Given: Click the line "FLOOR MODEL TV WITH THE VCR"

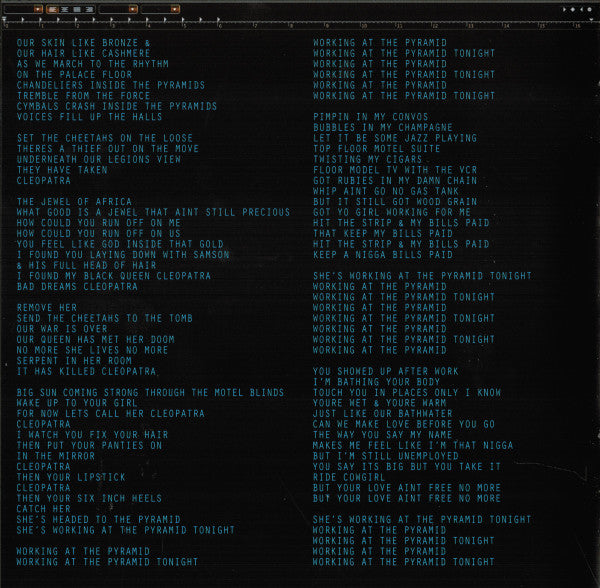Looking at the screenshot, I should coord(395,169).
